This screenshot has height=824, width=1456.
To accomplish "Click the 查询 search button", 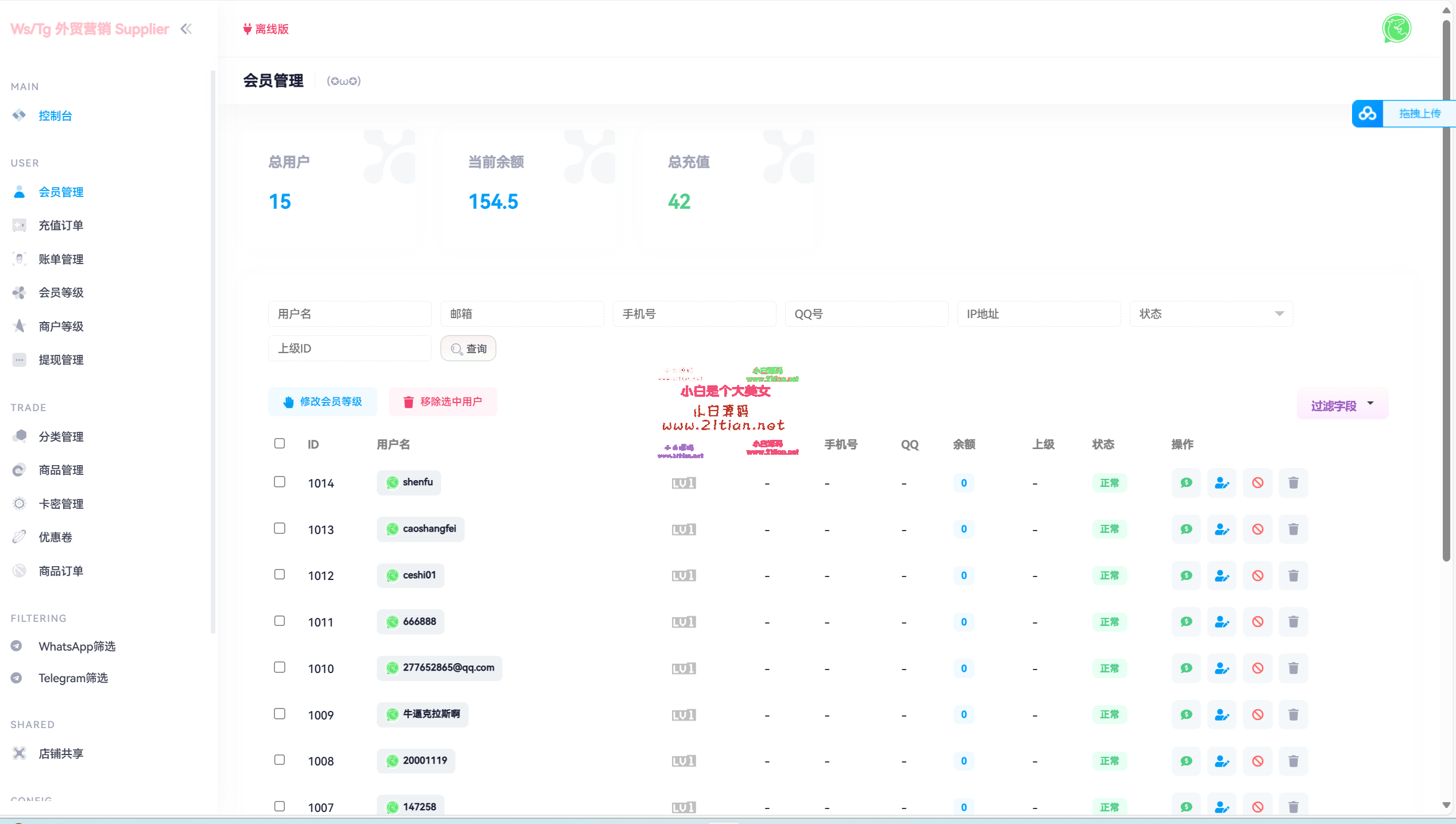I will 468,349.
